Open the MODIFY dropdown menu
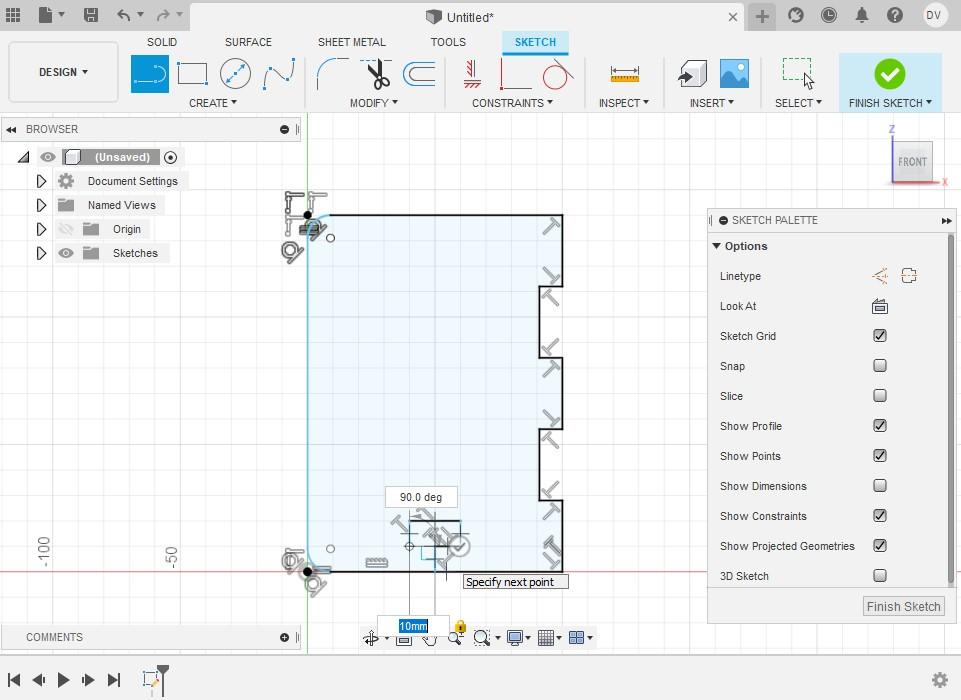961x700 pixels. tap(374, 103)
